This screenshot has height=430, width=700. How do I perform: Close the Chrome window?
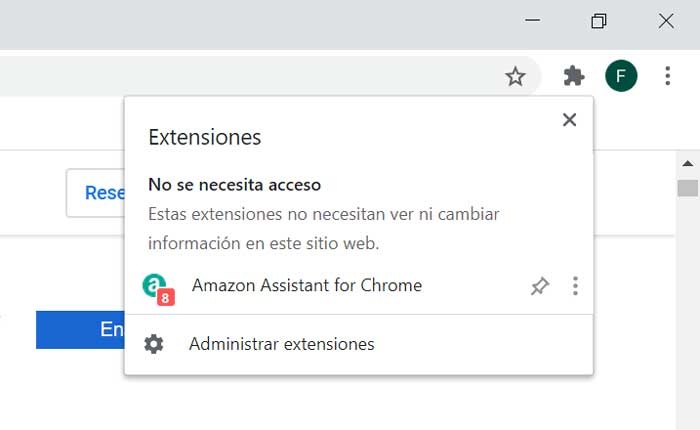666,20
